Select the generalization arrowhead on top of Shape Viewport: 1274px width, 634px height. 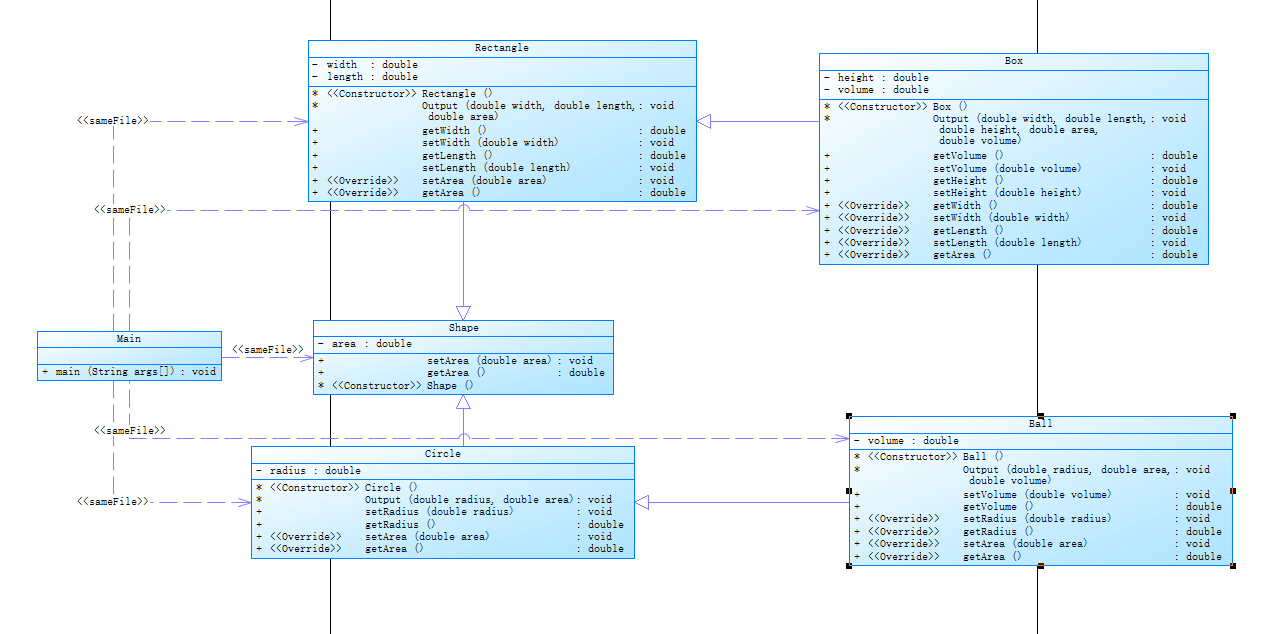point(463,312)
